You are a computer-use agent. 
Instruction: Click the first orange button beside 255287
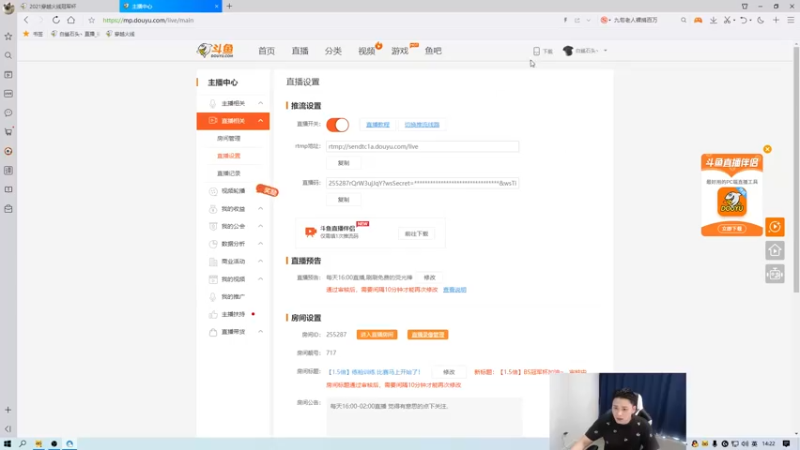tap(377, 335)
